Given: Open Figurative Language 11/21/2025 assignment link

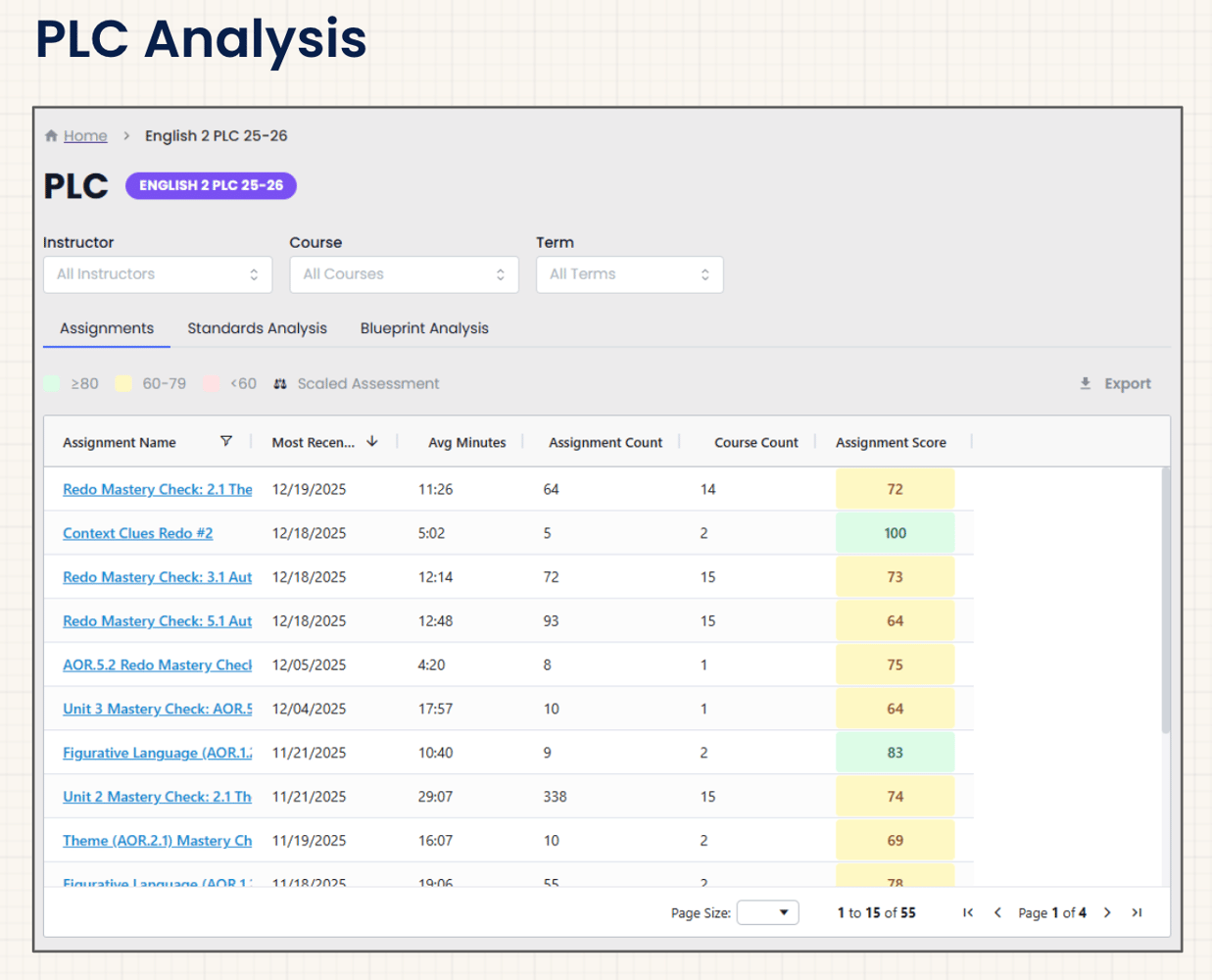Looking at the screenshot, I should click(158, 753).
